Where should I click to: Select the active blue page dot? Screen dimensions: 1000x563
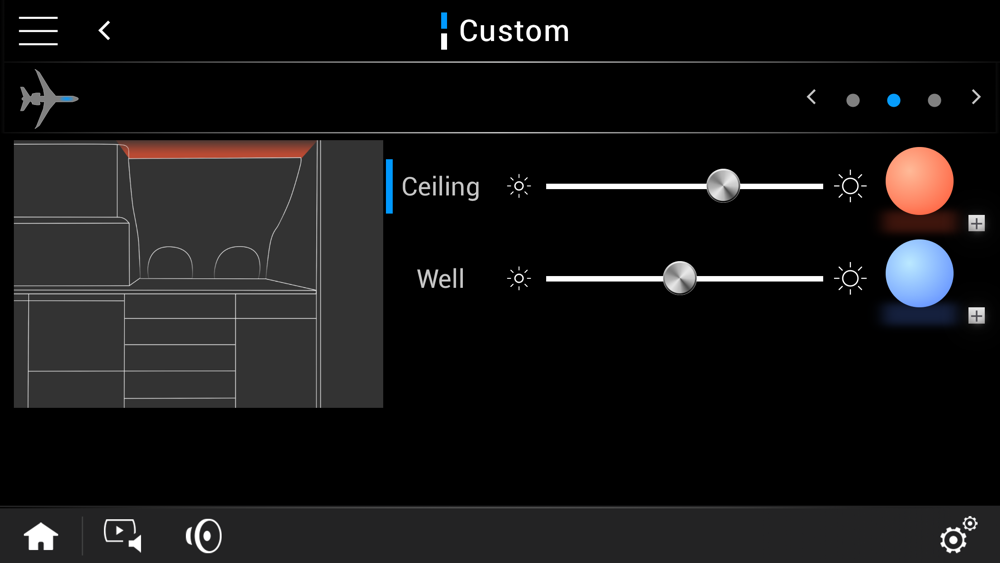(893, 100)
